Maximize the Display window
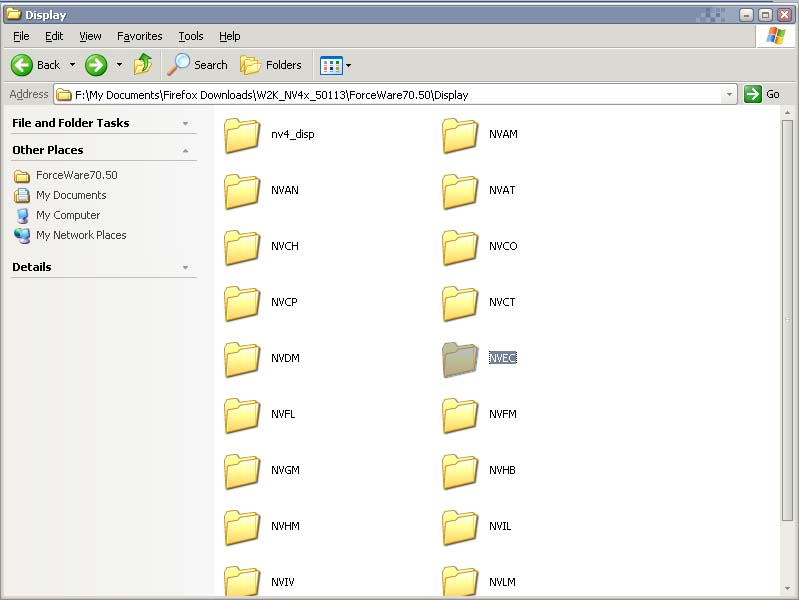Screen dimensions: 799x600 (x=765, y=15)
